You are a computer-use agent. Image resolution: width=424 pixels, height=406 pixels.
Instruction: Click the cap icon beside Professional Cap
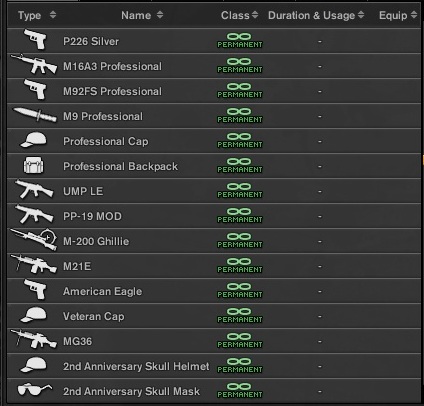33,140
